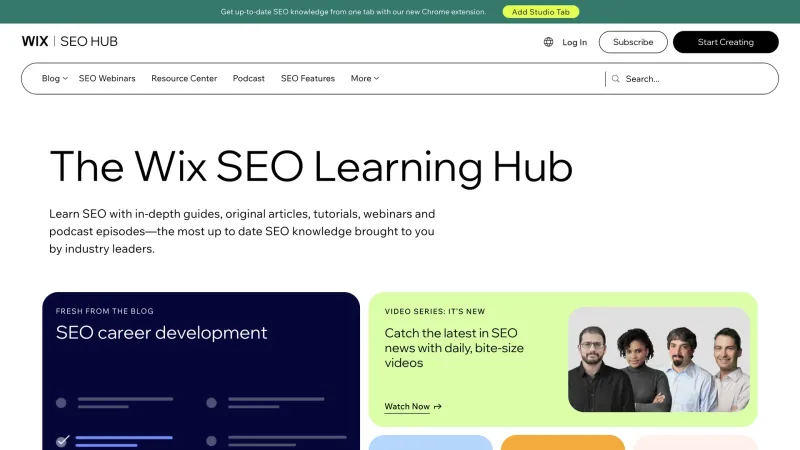Open the SEO career development card
Viewport: 800px width, 450px height.
click(x=201, y=371)
